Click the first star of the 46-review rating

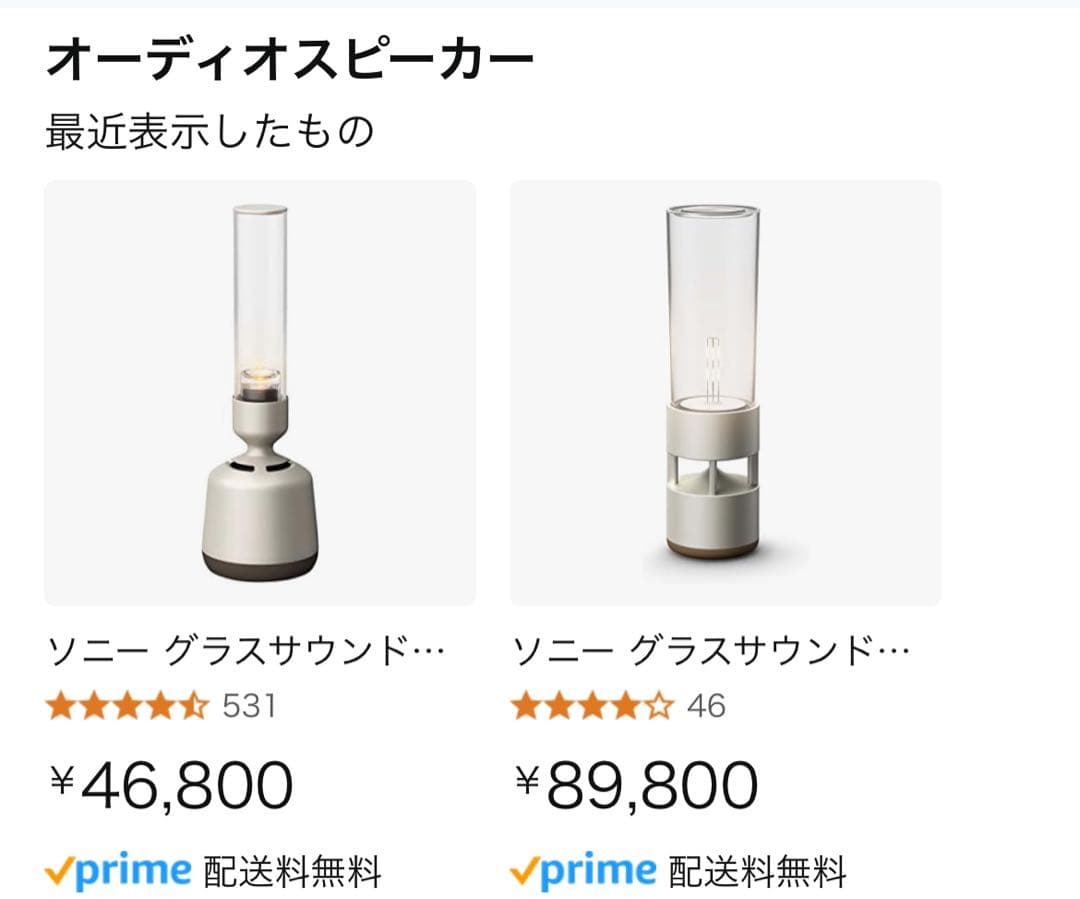click(526, 707)
